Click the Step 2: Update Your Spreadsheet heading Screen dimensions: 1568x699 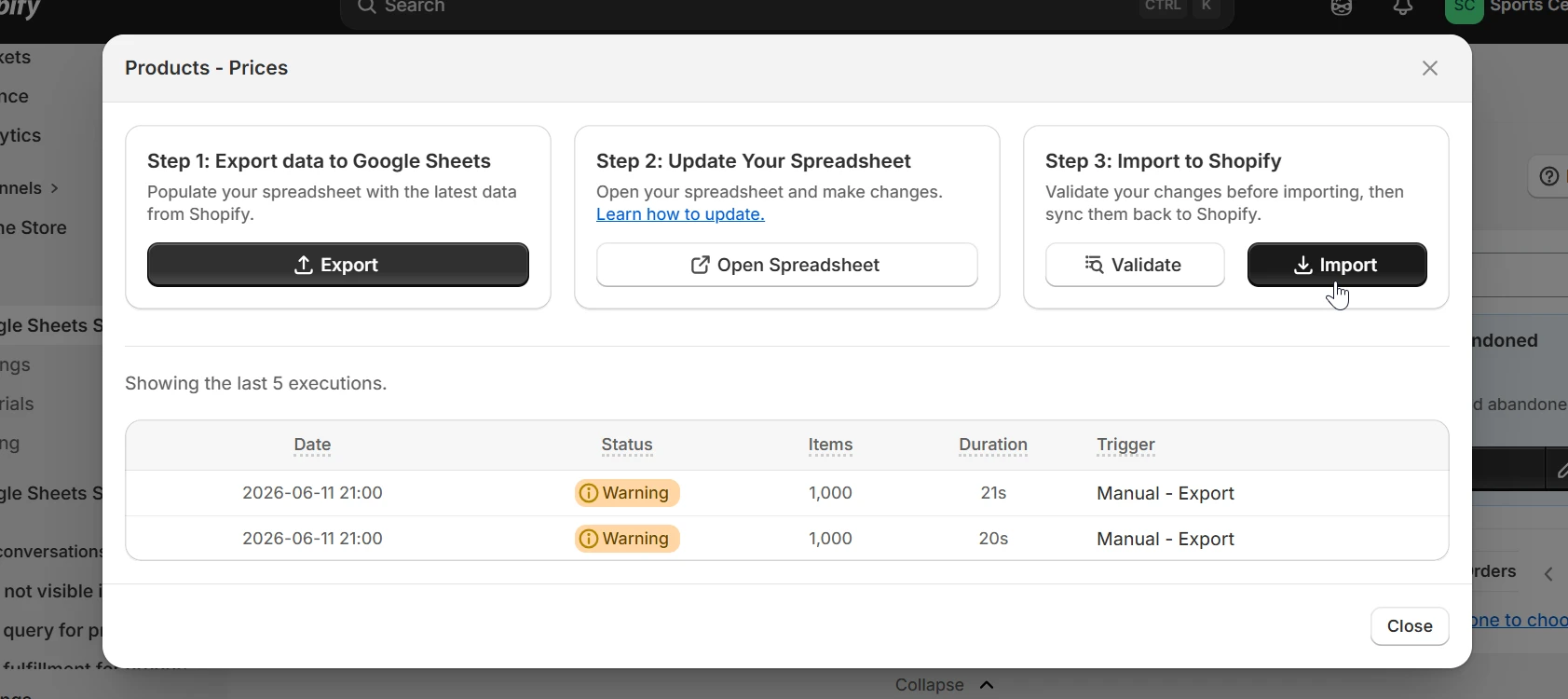tap(754, 161)
